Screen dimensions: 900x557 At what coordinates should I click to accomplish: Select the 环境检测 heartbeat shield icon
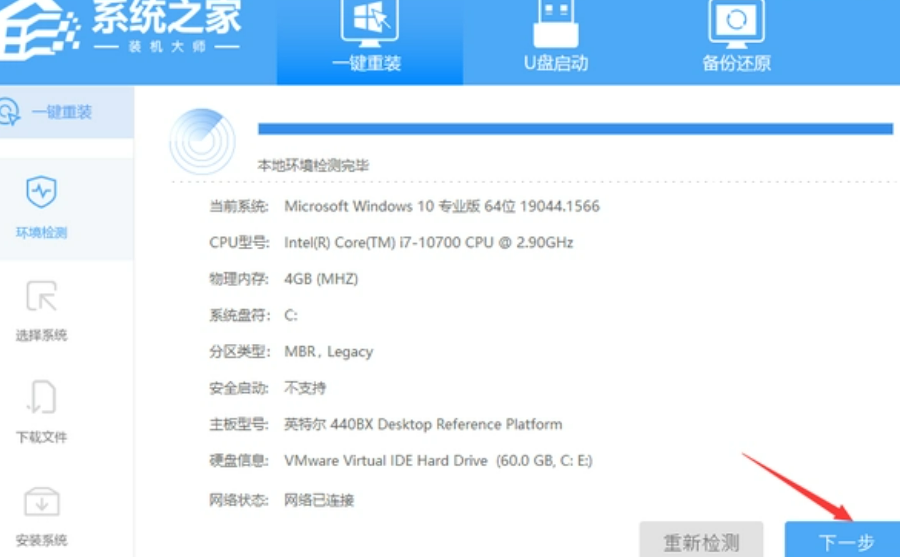tap(41, 191)
